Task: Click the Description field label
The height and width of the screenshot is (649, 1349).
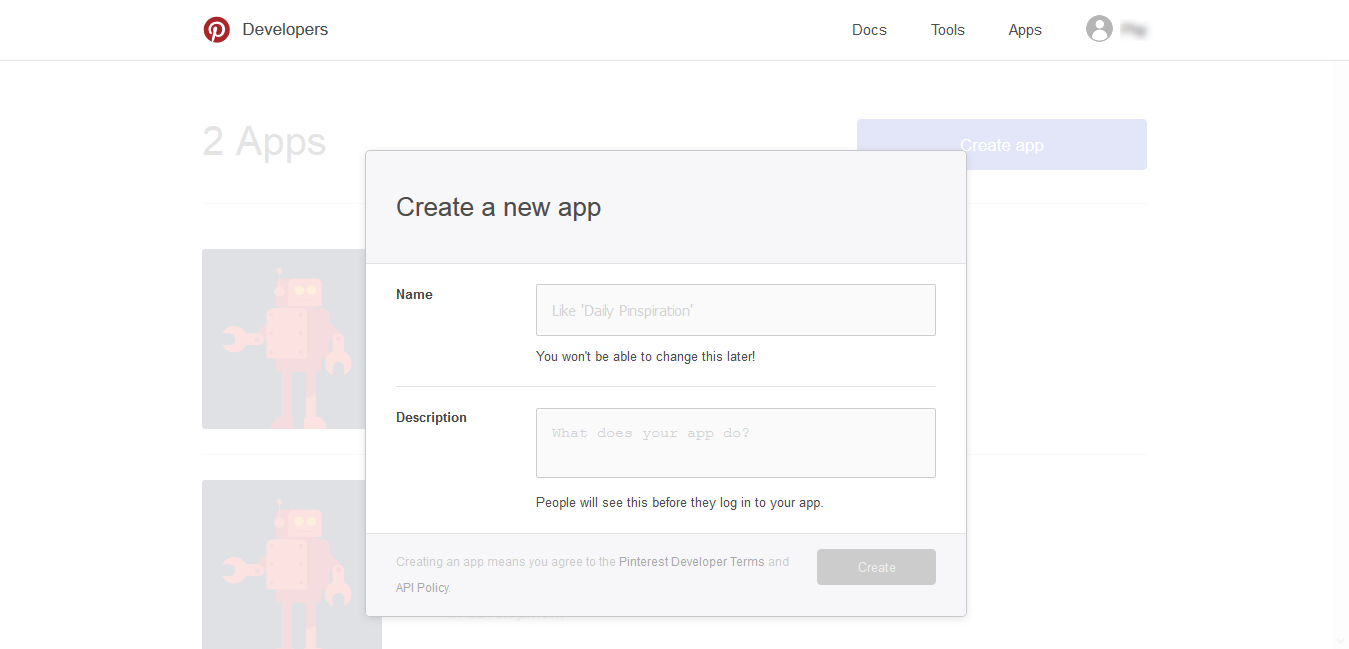Action: click(x=431, y=418)
